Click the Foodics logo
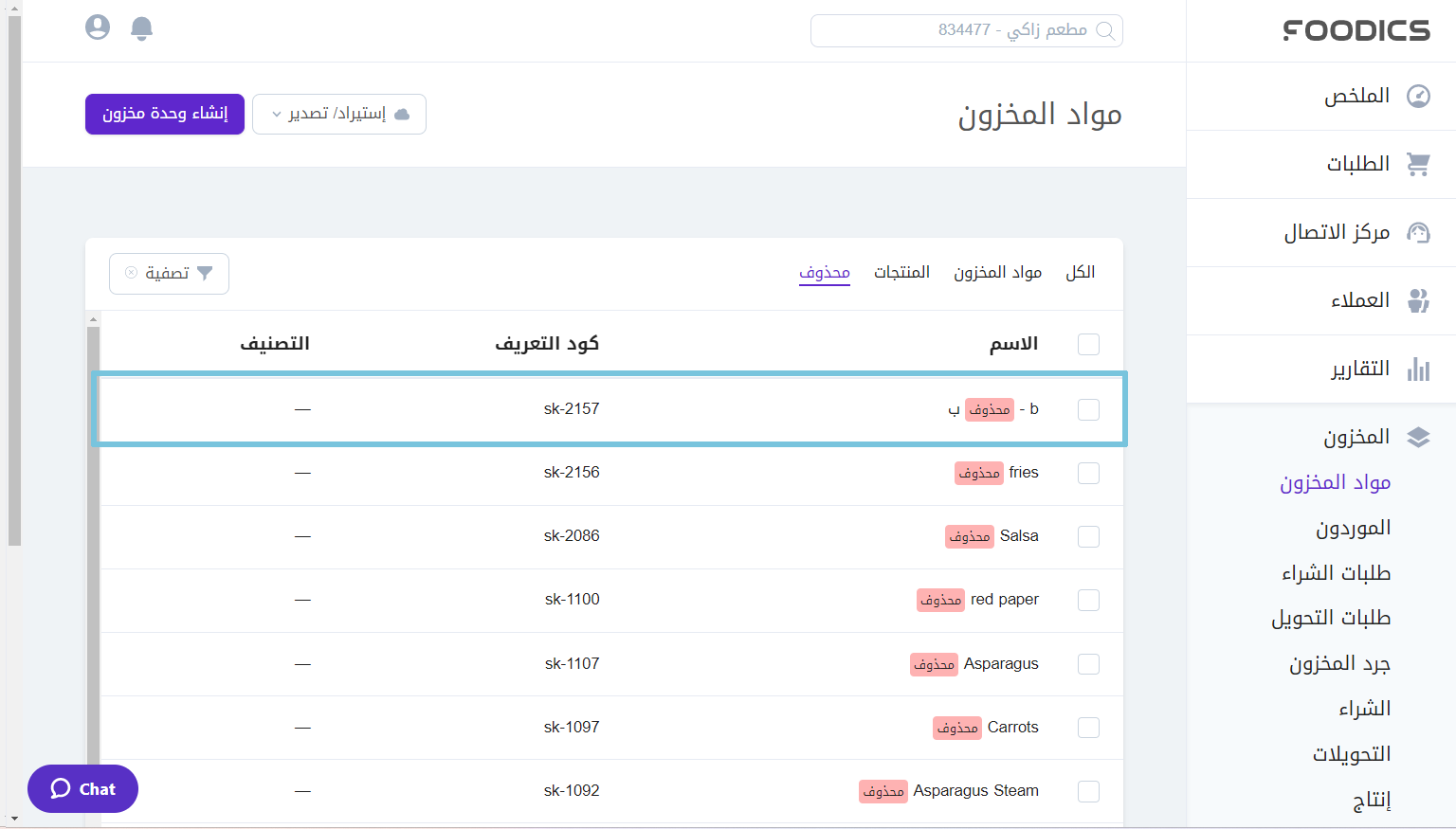 1356,31
